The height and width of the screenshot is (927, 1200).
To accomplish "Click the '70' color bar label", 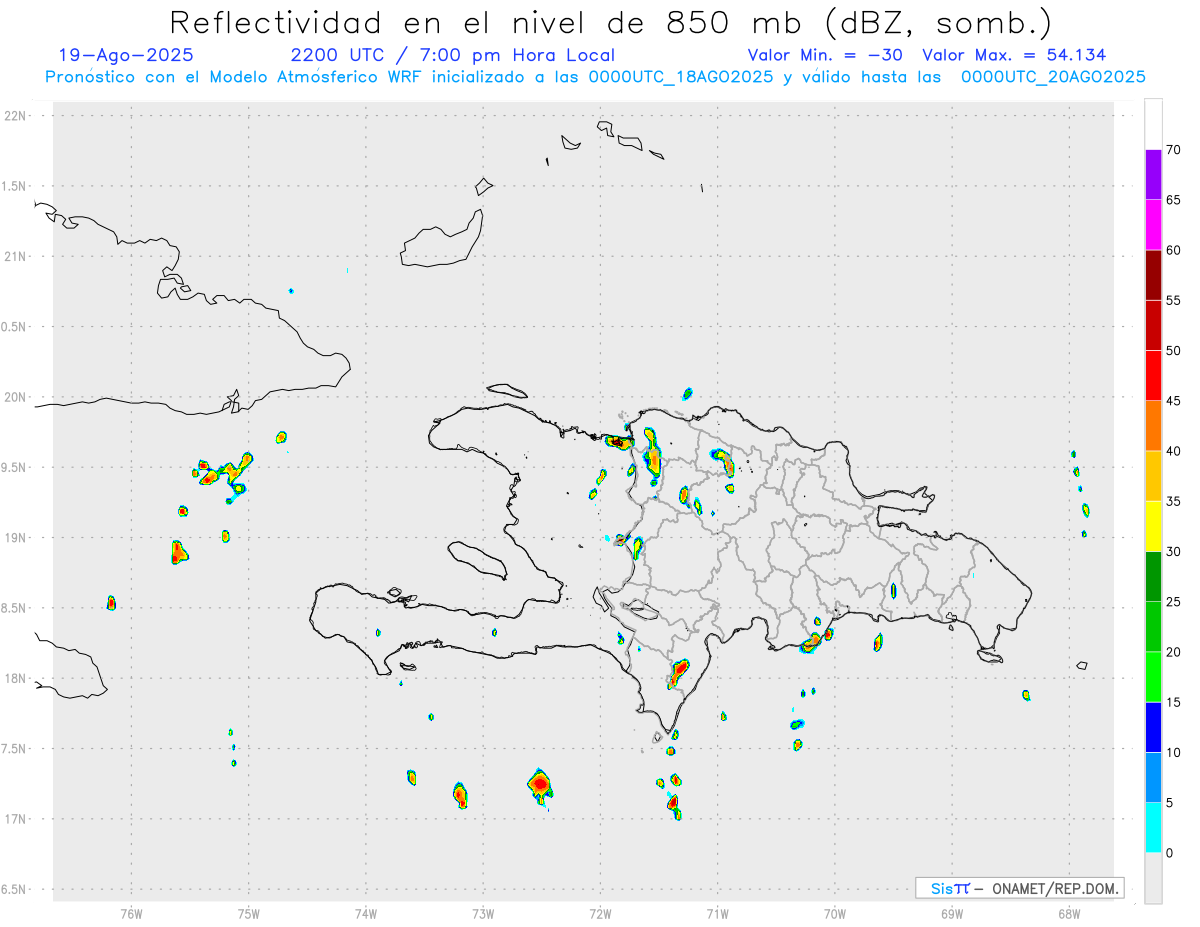I will tap(1174, 150).
